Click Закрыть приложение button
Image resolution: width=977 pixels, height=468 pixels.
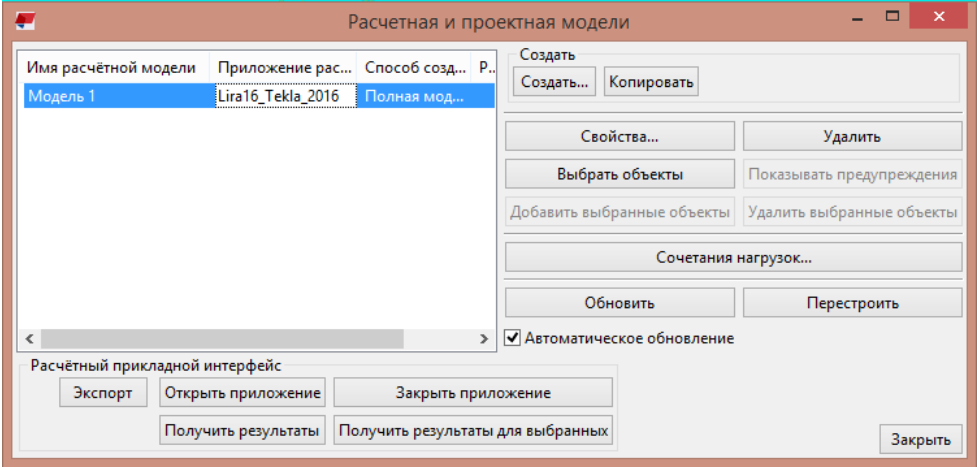click(x=472, y=393)
